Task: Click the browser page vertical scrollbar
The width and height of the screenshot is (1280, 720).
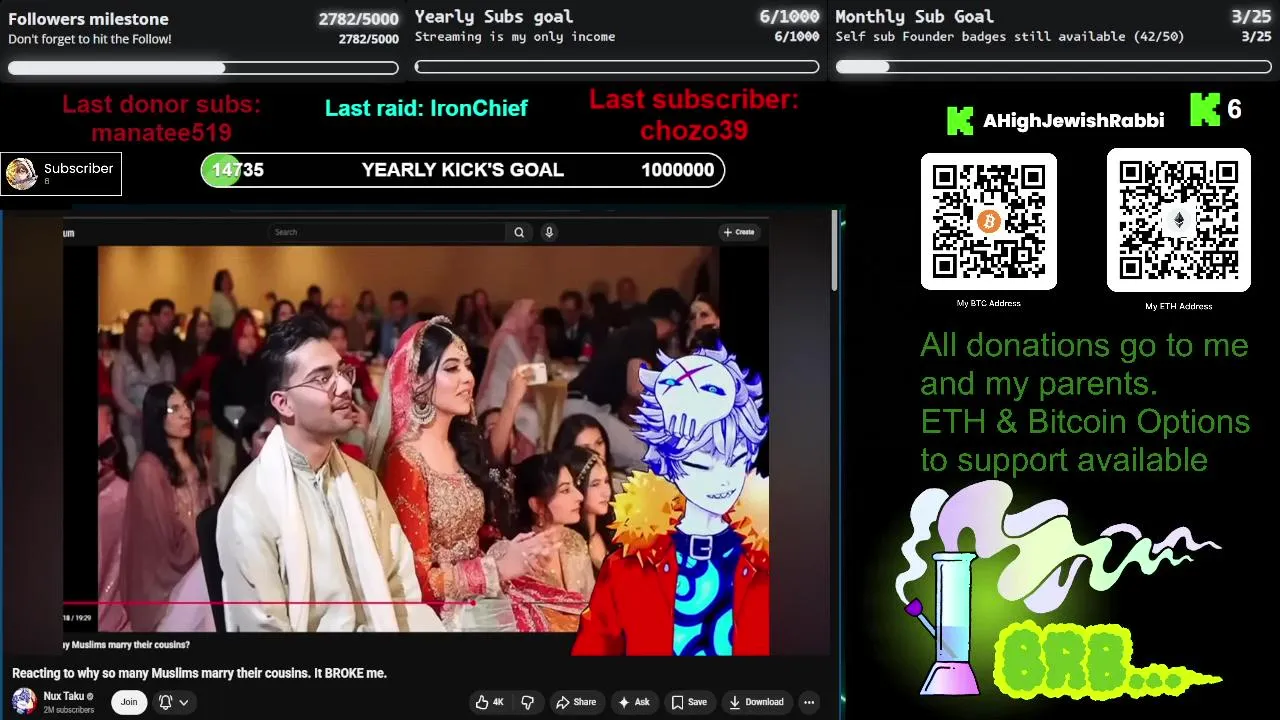Action: tap(835, 250)
